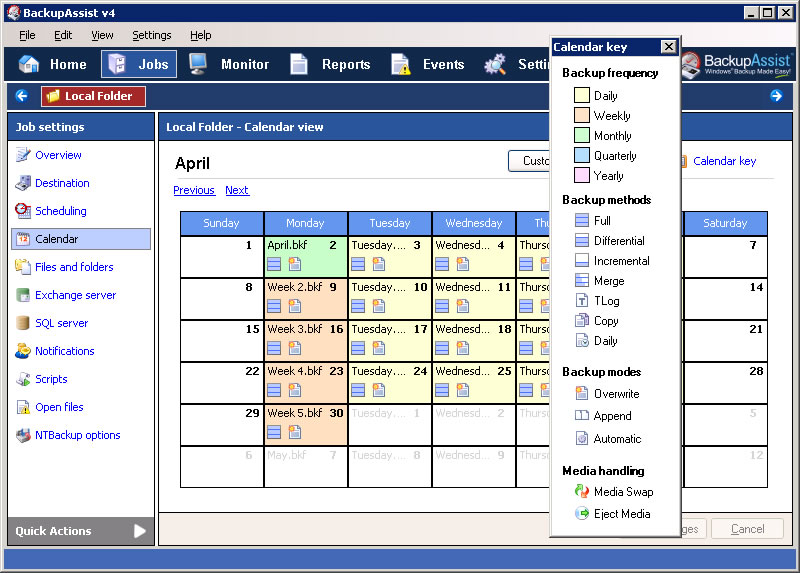Image resolution: width=800 pixels, height=573 pixels.
Task: Click the Home house icon
Action: (x=29, y=64)
